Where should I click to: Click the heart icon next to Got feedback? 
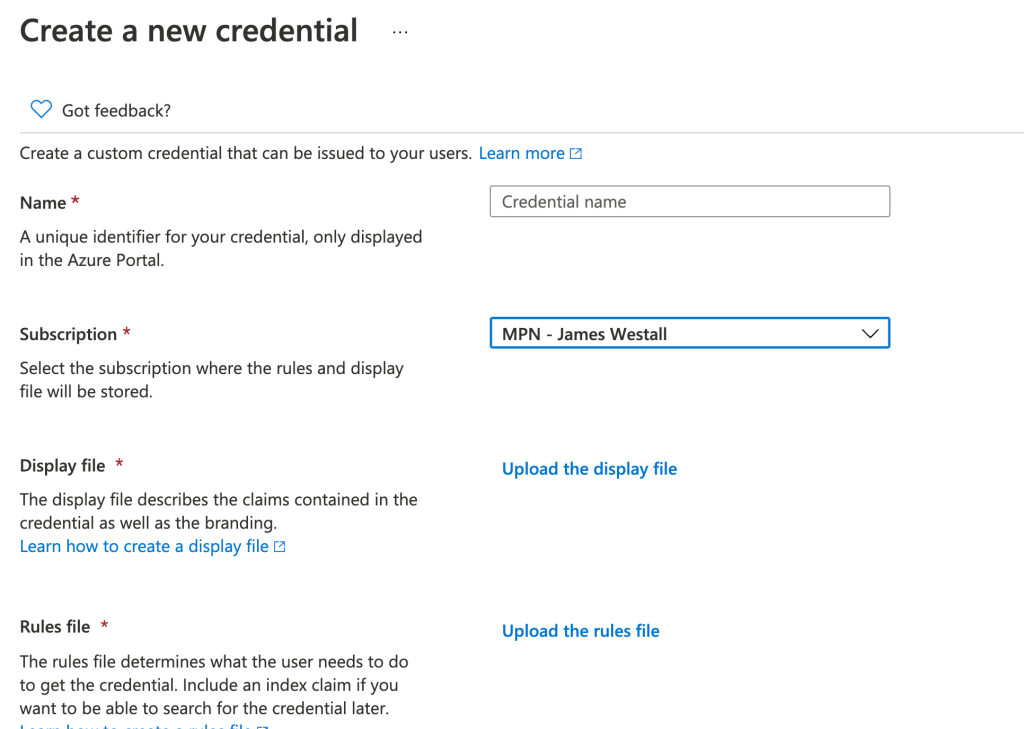(x=40, y=109)
